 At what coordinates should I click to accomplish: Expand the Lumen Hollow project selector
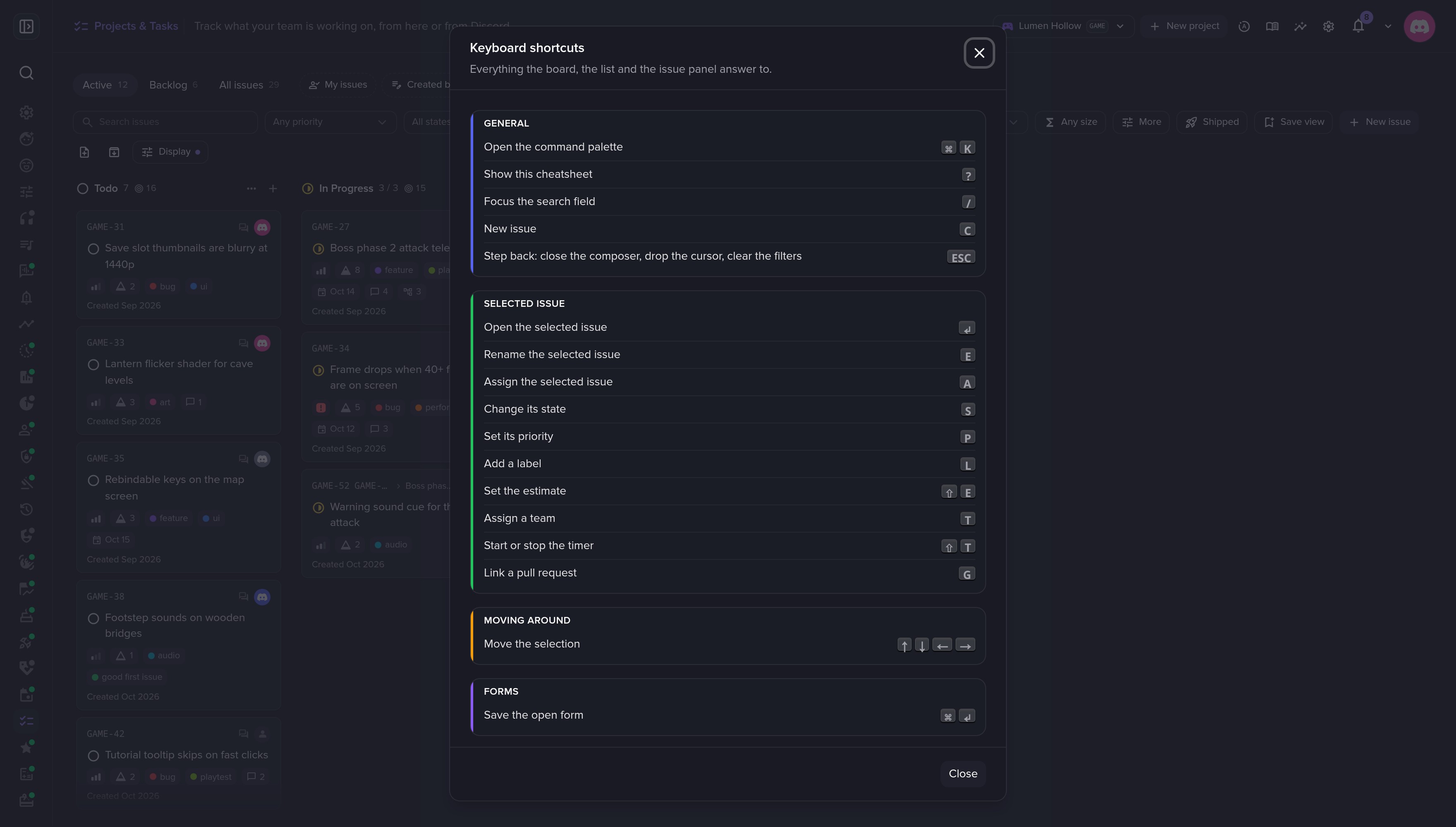click(1063, 26)
